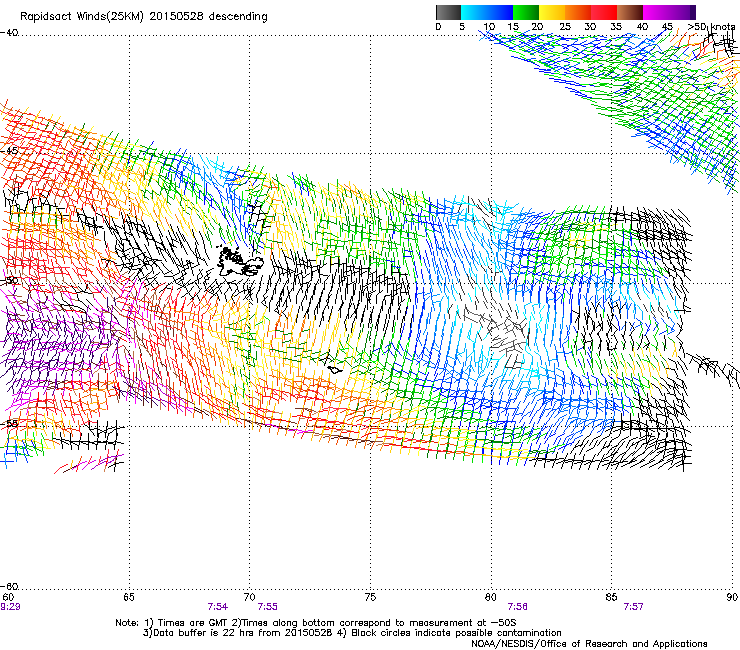Click the '20' label under the color bar
740x650 pixels.
[x=537, y=27]
